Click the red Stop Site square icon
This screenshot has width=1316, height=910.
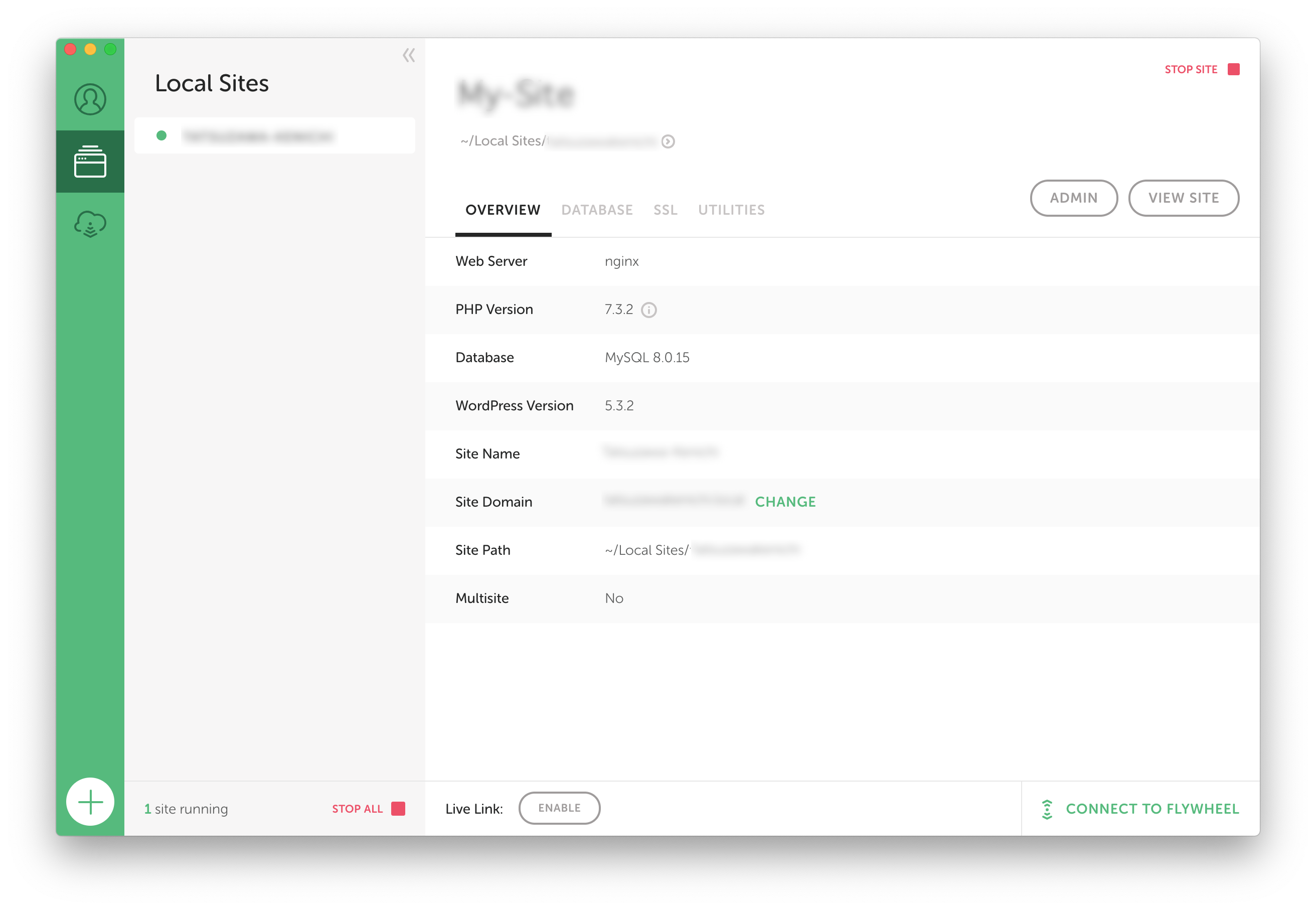coord(1233,70)
